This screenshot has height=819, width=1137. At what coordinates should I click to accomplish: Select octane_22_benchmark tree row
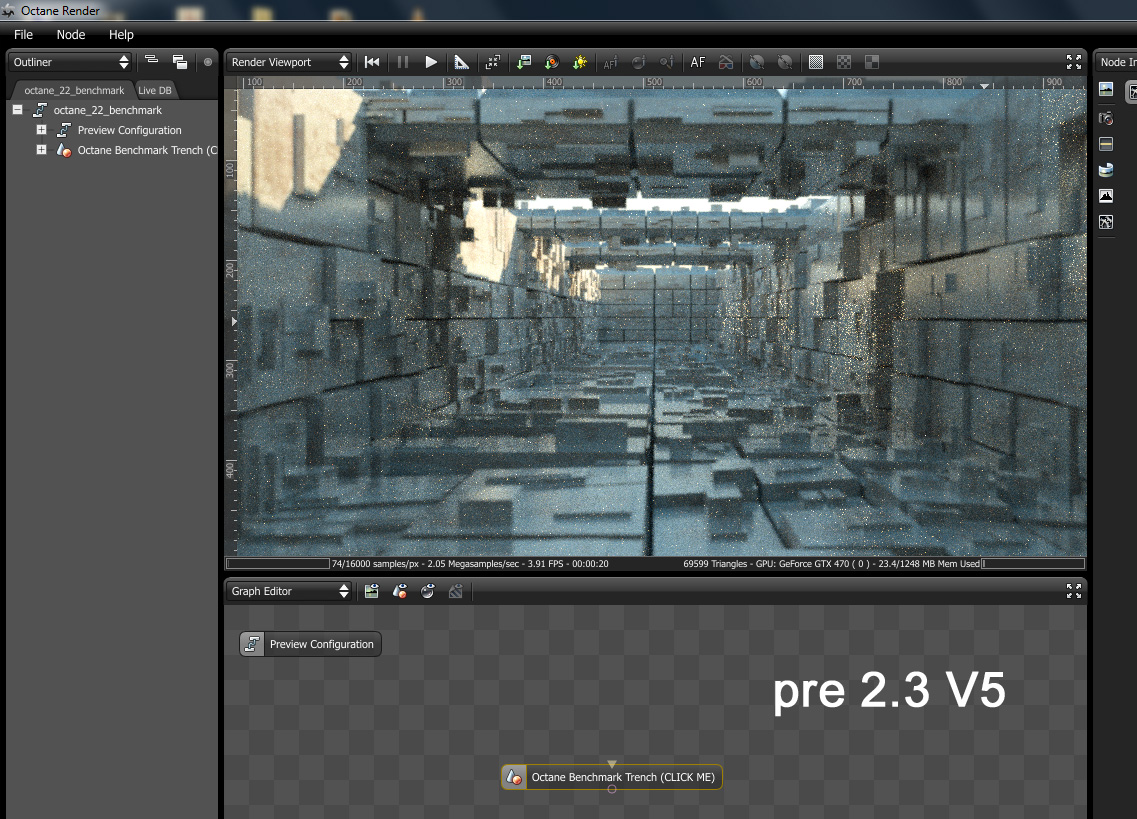coord(107,110)
